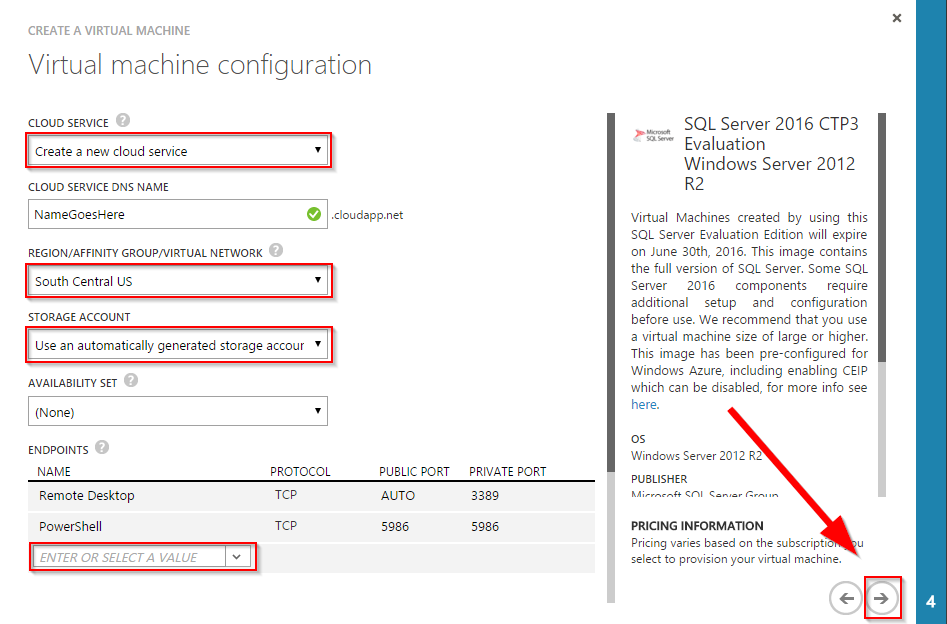This screenshot has height=624, width=947.
Task: Click the 'CREATE A VIRTUAL MACHINE' breadcrumb text
Action: point(109,31)
